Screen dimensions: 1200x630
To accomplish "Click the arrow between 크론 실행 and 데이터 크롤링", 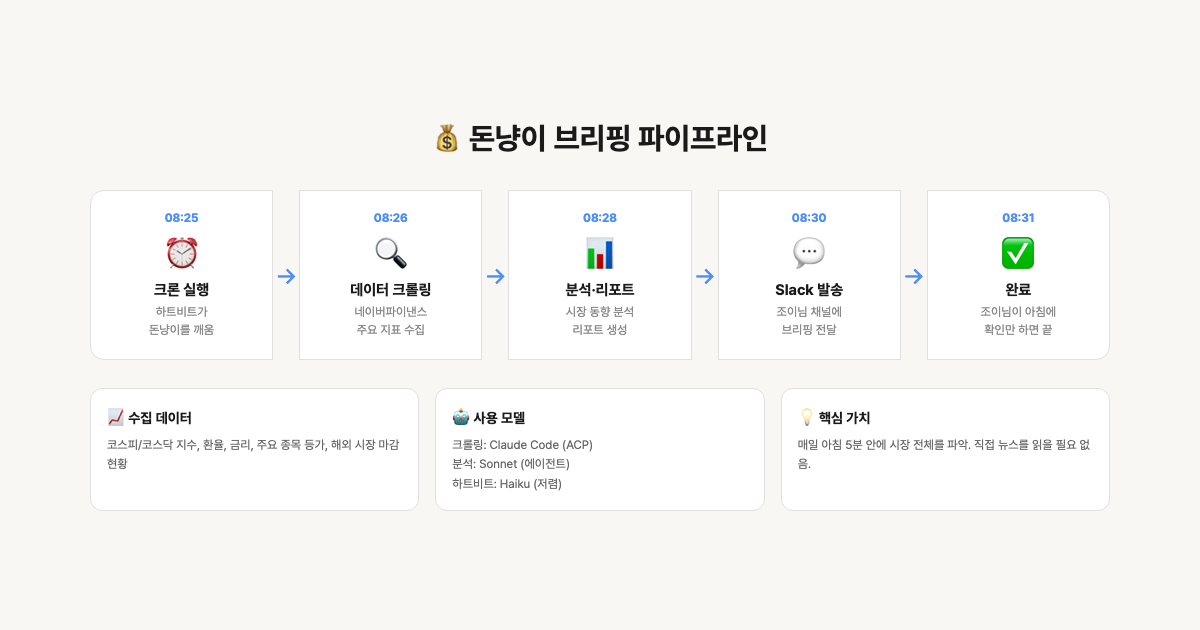I will pos(286,276).
